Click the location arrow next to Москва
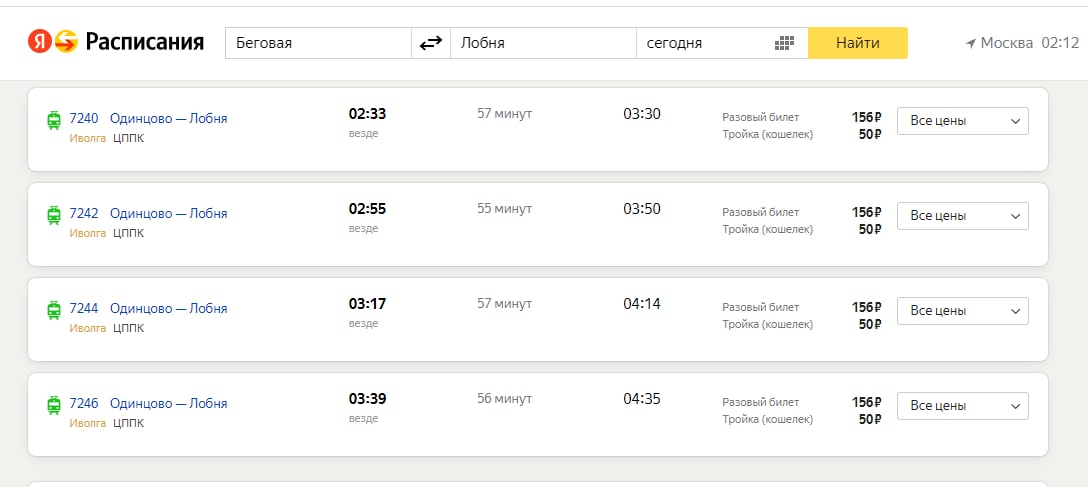Image resolution: width=1088 pixels, height=487 pixels. [x=971, y=44]
